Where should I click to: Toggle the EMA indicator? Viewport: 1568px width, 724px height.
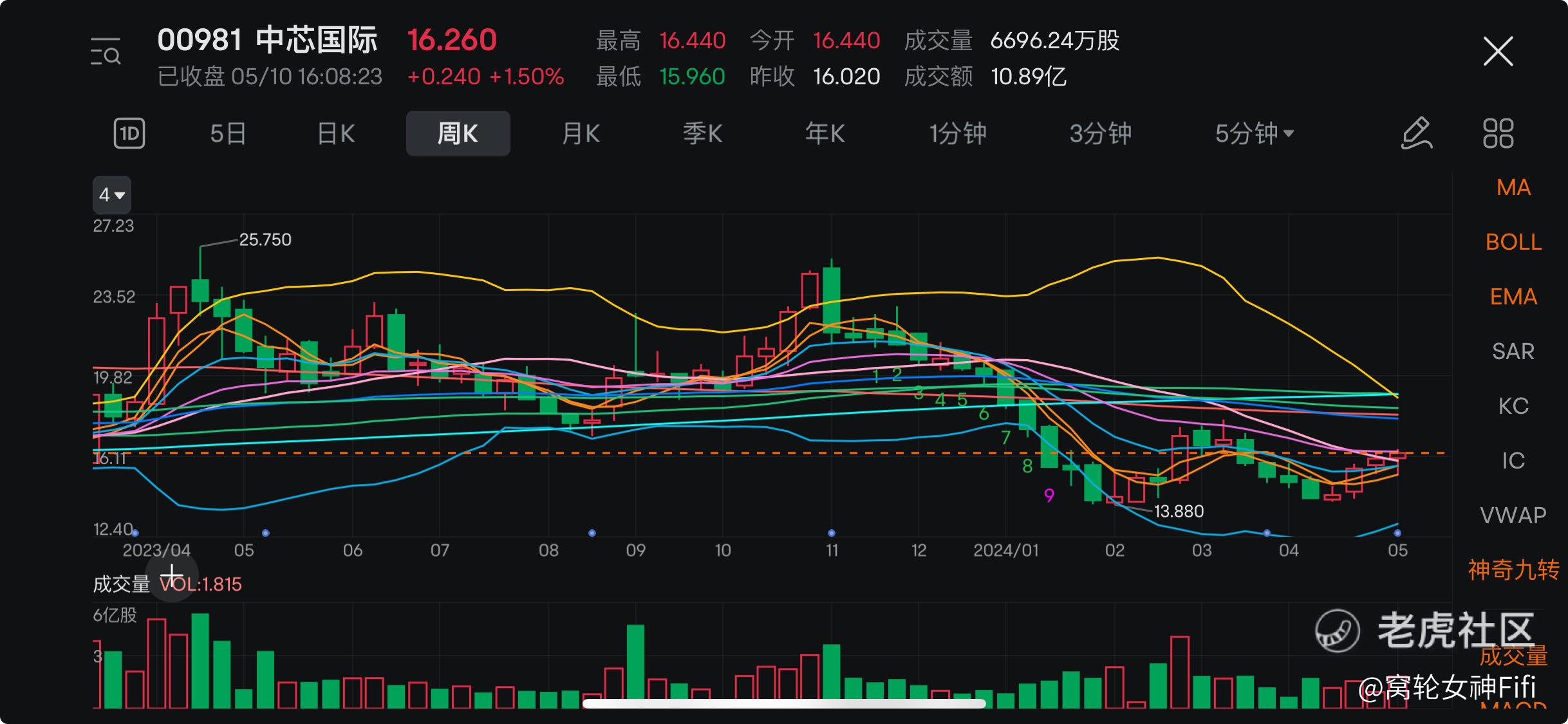(1513, 297)
